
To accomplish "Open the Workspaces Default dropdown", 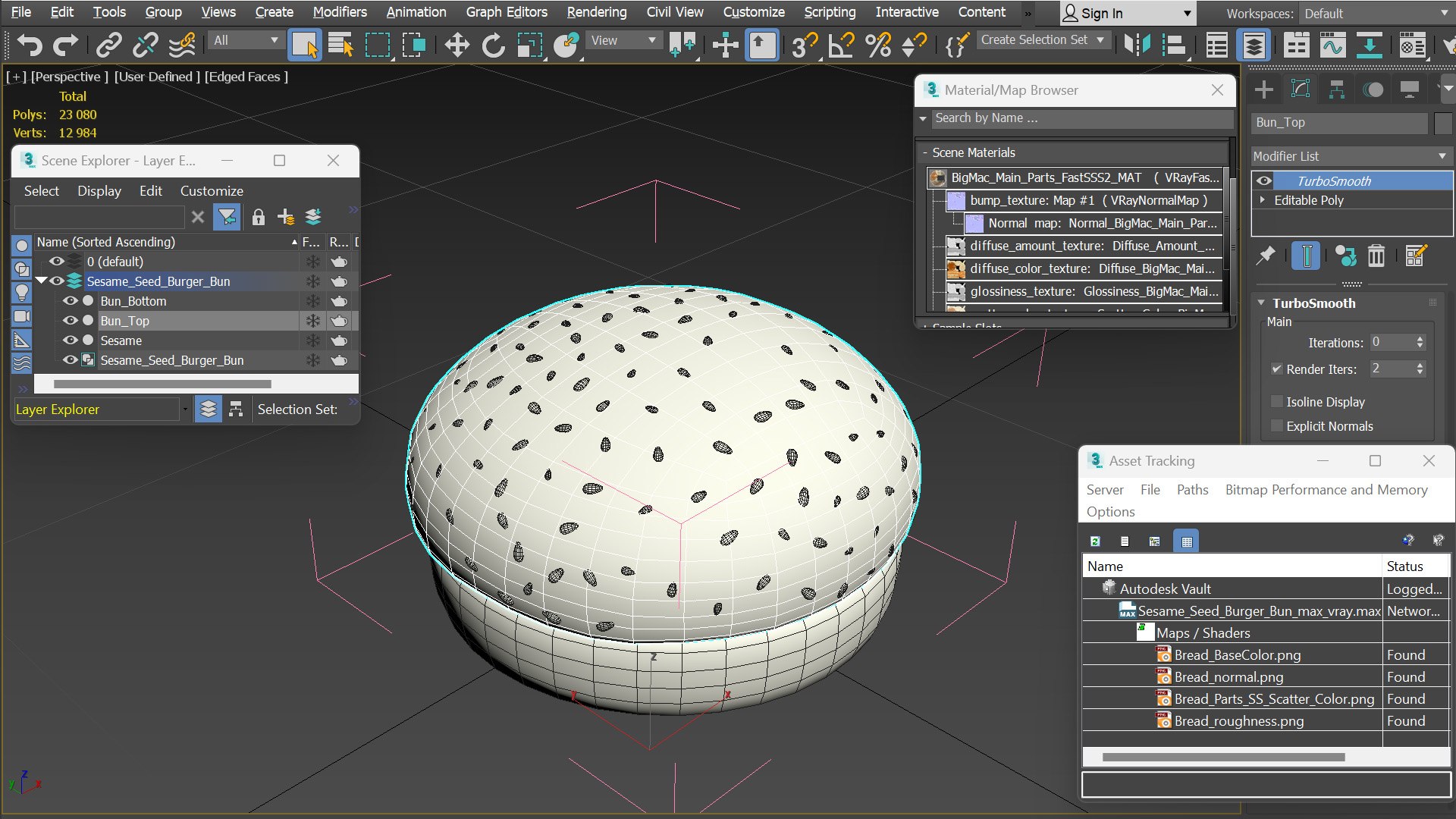I will point(1376,14).
